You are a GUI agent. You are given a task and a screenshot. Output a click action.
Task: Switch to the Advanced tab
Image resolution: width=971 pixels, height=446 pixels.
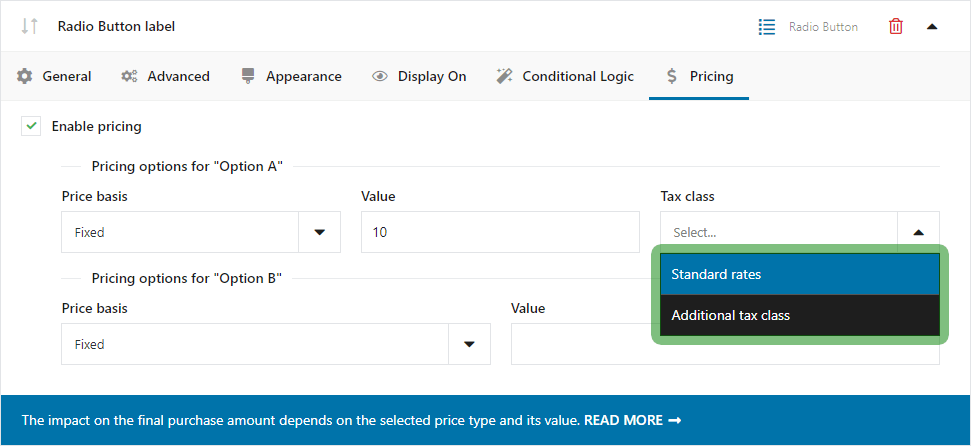pos(165,76)
